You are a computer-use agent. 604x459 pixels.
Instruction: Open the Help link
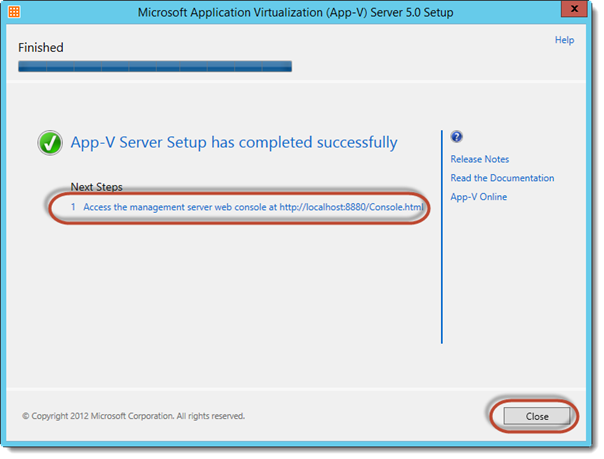(564, 40)
